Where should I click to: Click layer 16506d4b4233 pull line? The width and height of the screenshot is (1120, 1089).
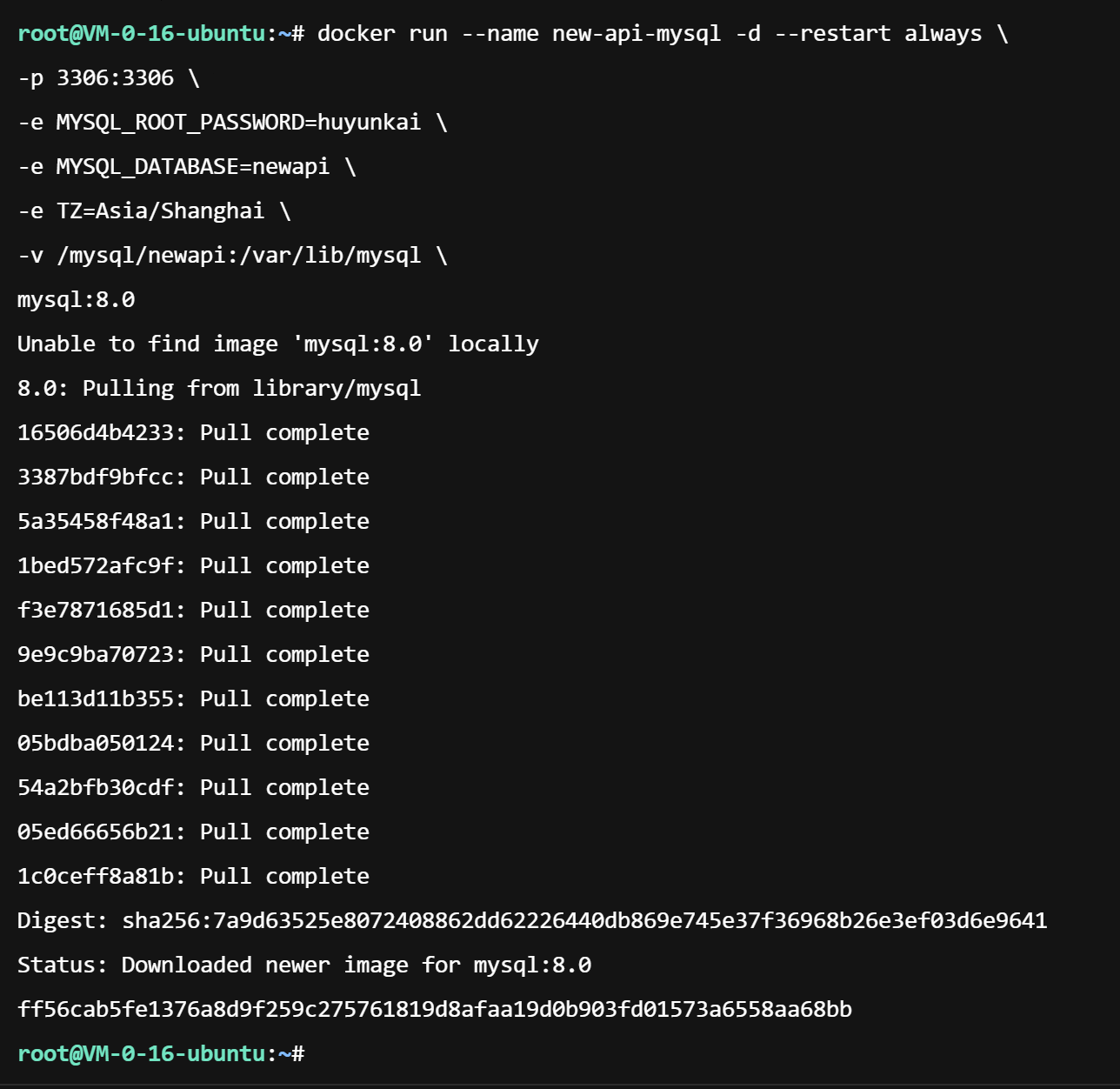(193, 433)
